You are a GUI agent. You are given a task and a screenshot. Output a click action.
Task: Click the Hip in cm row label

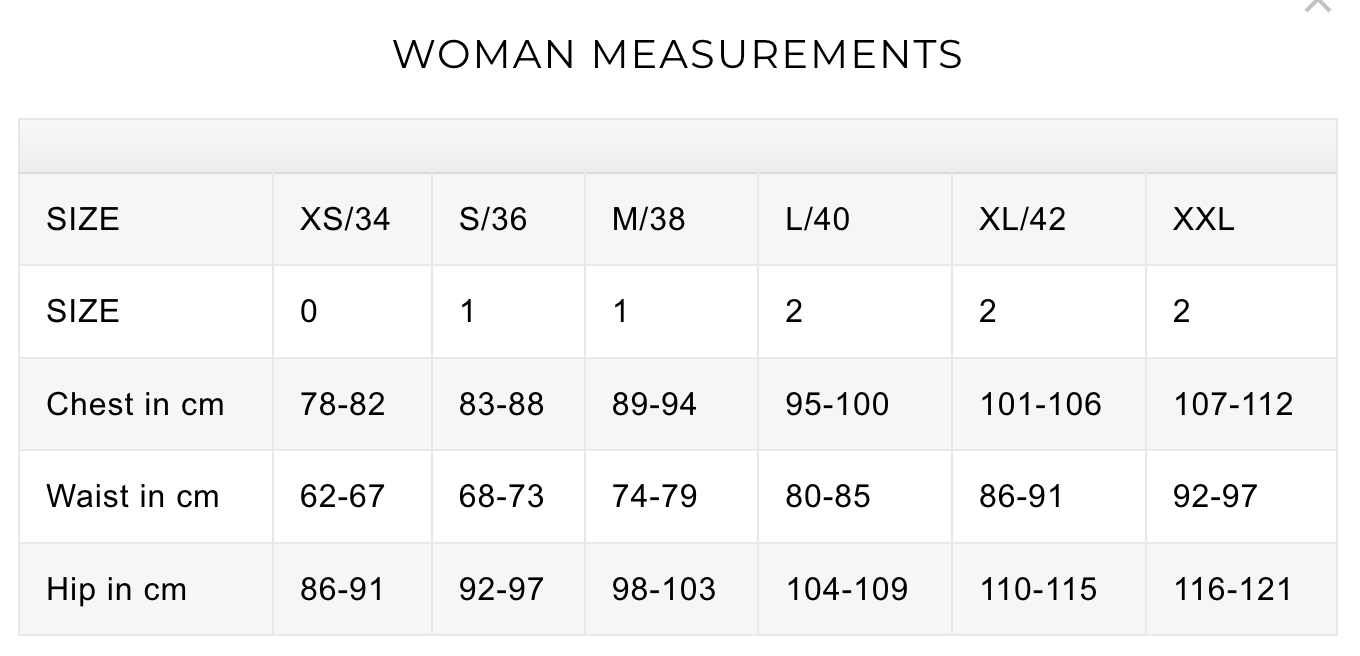pos(117,589)
